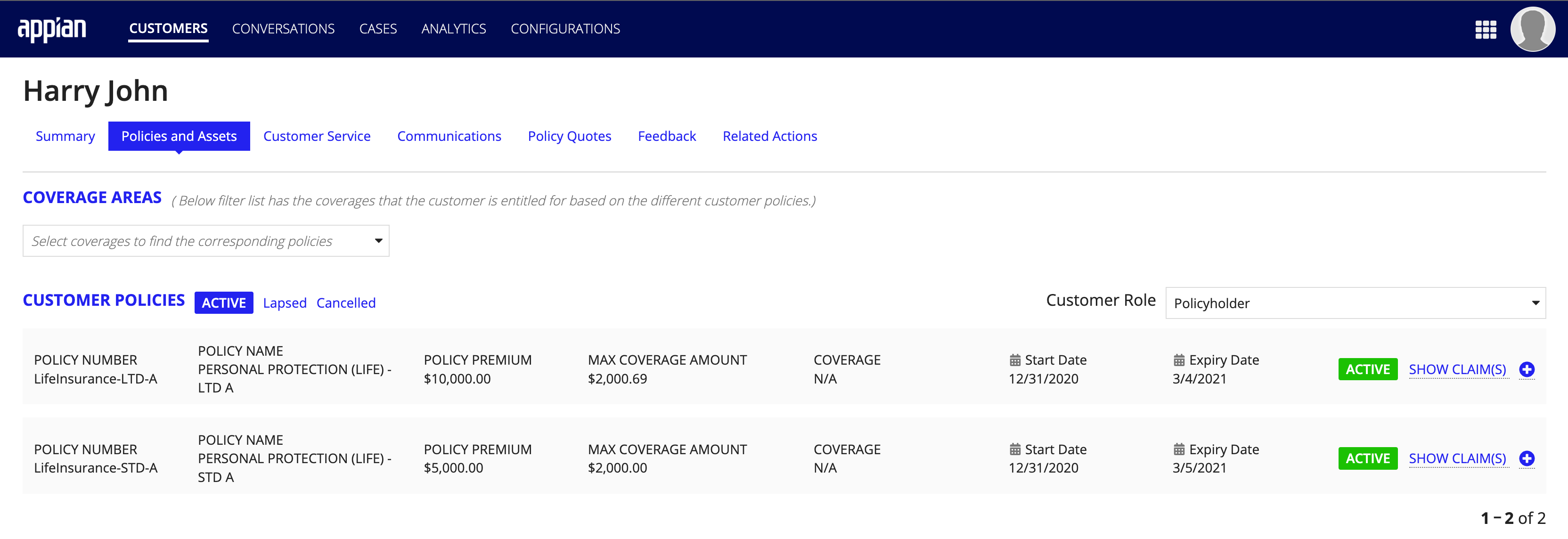1568x539 pixels.
Task: Switch to the Policy Quotes tab
Action: click(569, 136)
